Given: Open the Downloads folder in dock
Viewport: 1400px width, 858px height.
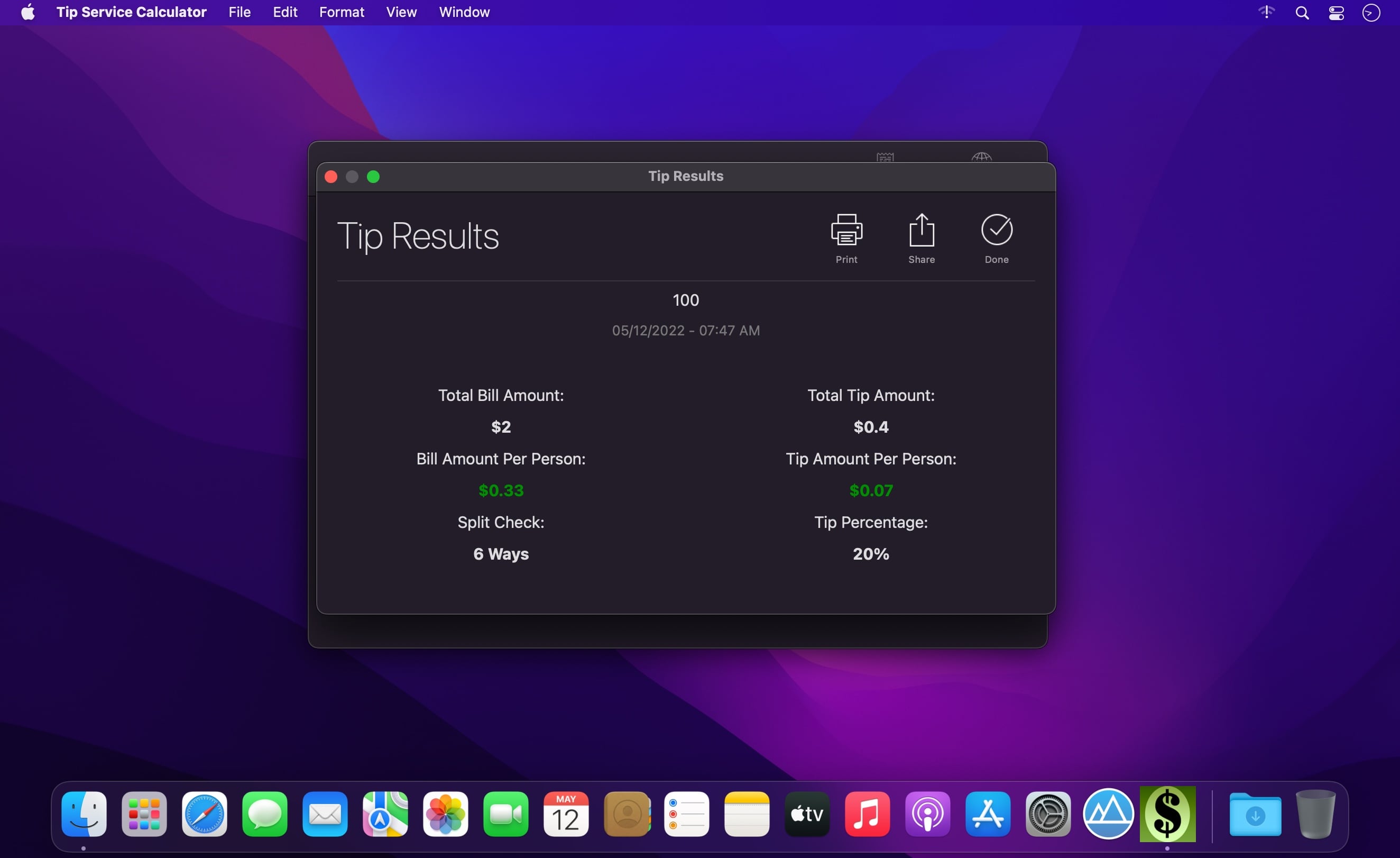Looking at the screenshot, I should [x=1255, y=814].
